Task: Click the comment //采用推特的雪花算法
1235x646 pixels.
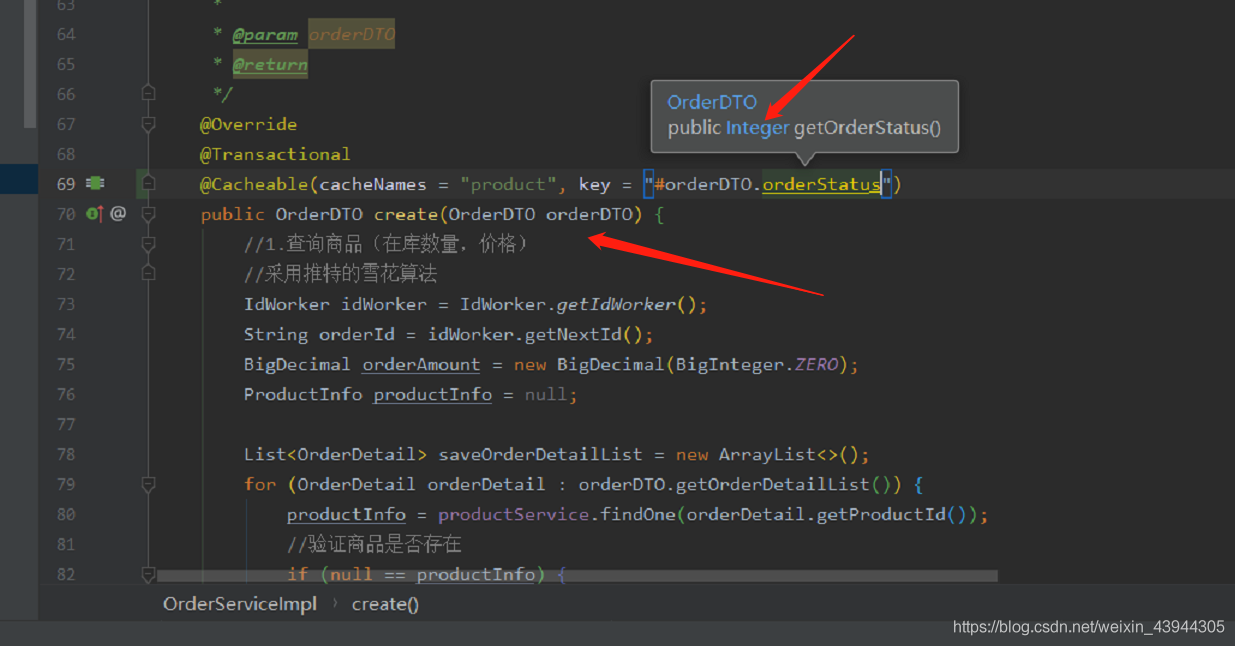Action: [341, 274]
